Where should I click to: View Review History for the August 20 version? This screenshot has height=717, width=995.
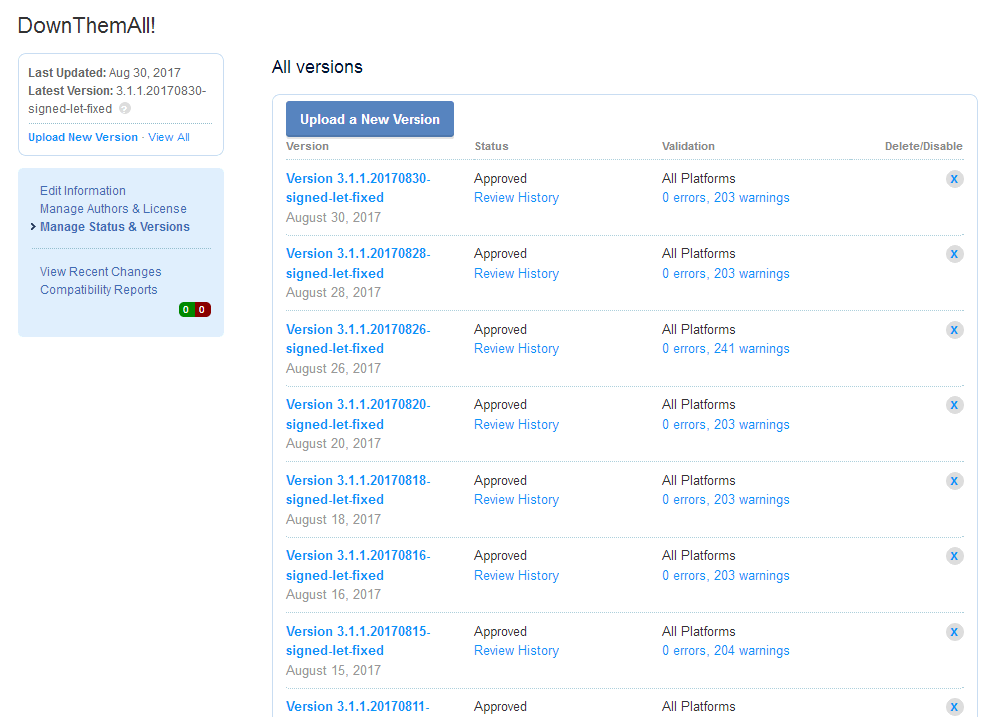[517, 424]
